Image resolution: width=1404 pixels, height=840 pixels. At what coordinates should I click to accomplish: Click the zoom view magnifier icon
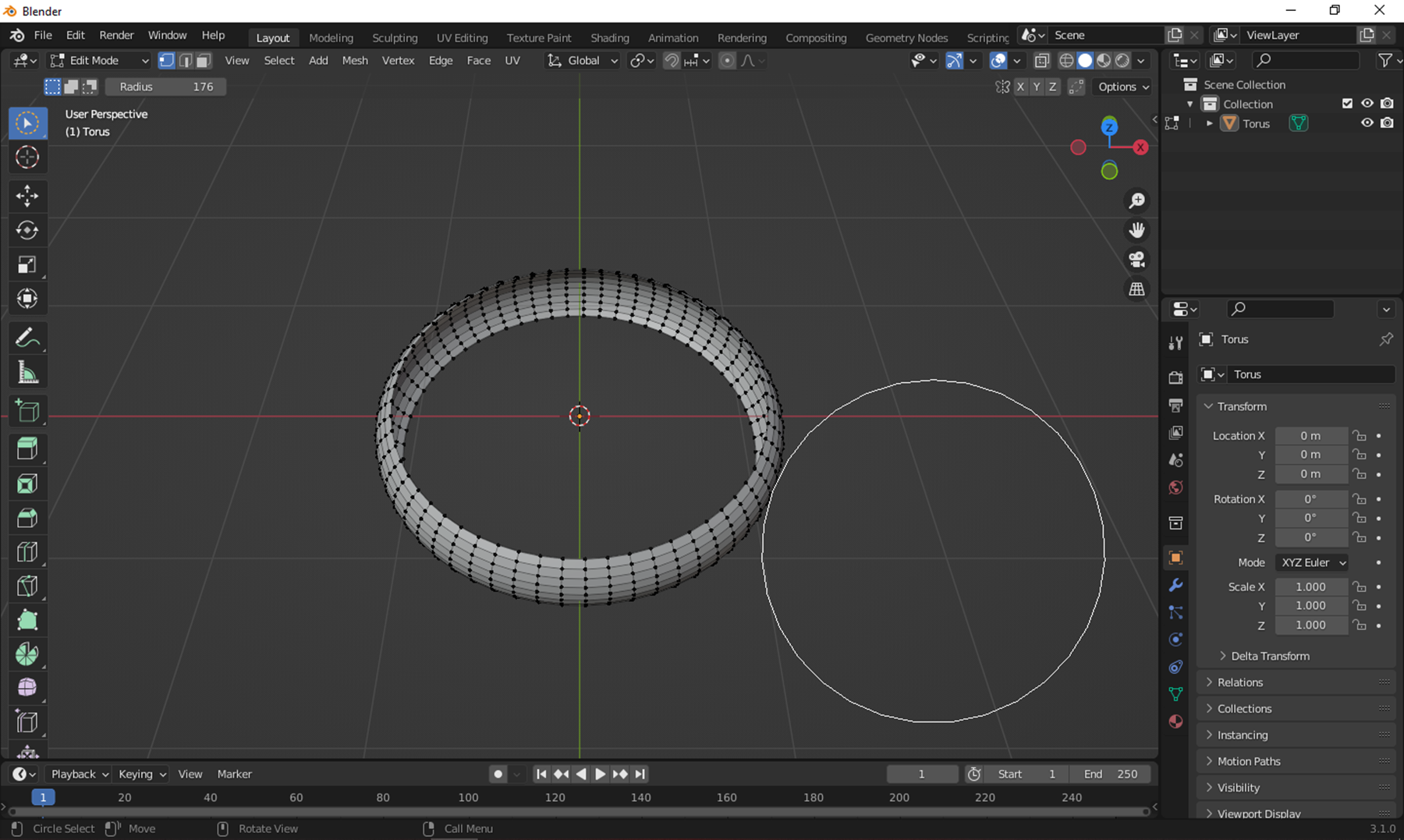[x=1137, y=200]
